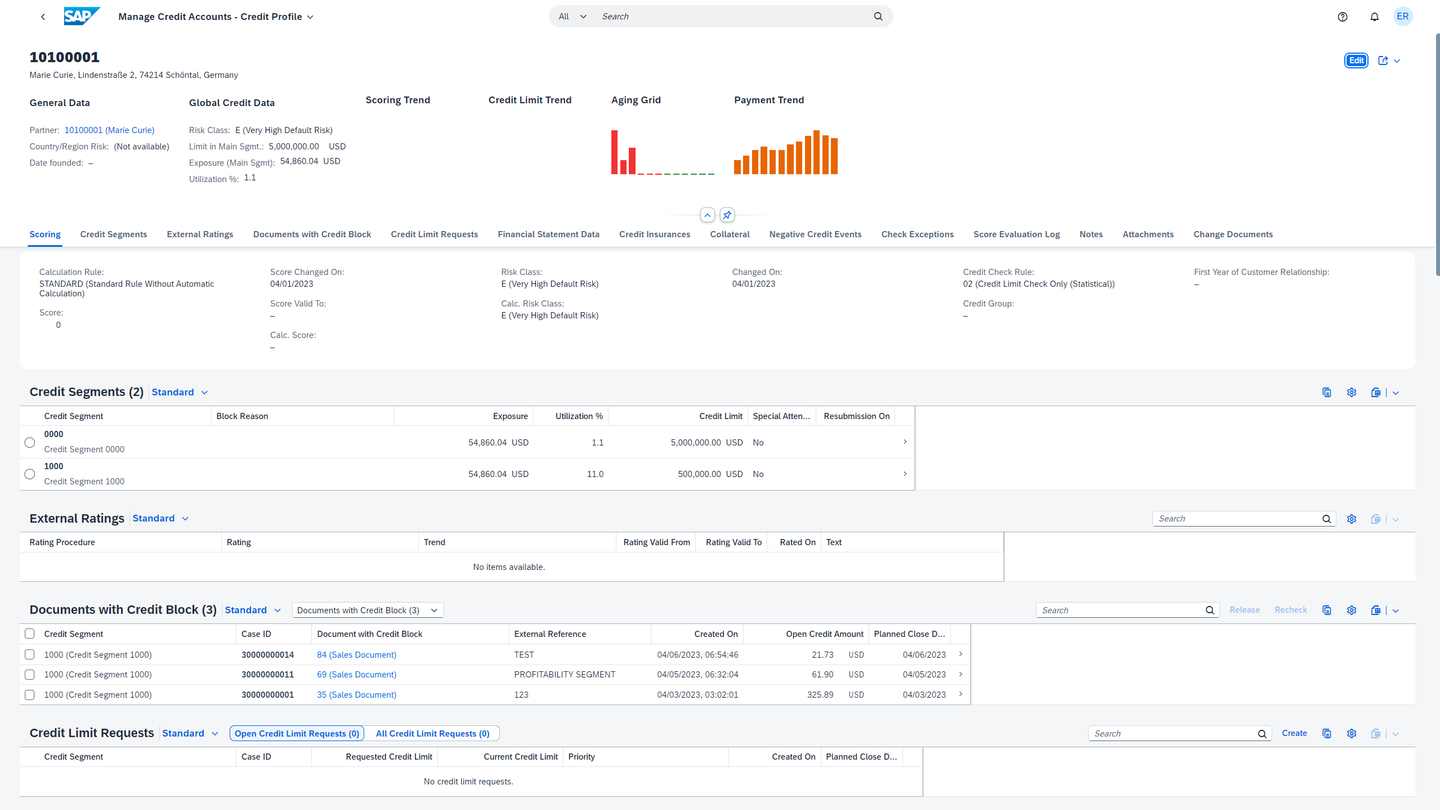The width and height of the screenshot is (1440, 810).
Task: Click External Ratings search magnifier icon
Action: pos(1327,519)
